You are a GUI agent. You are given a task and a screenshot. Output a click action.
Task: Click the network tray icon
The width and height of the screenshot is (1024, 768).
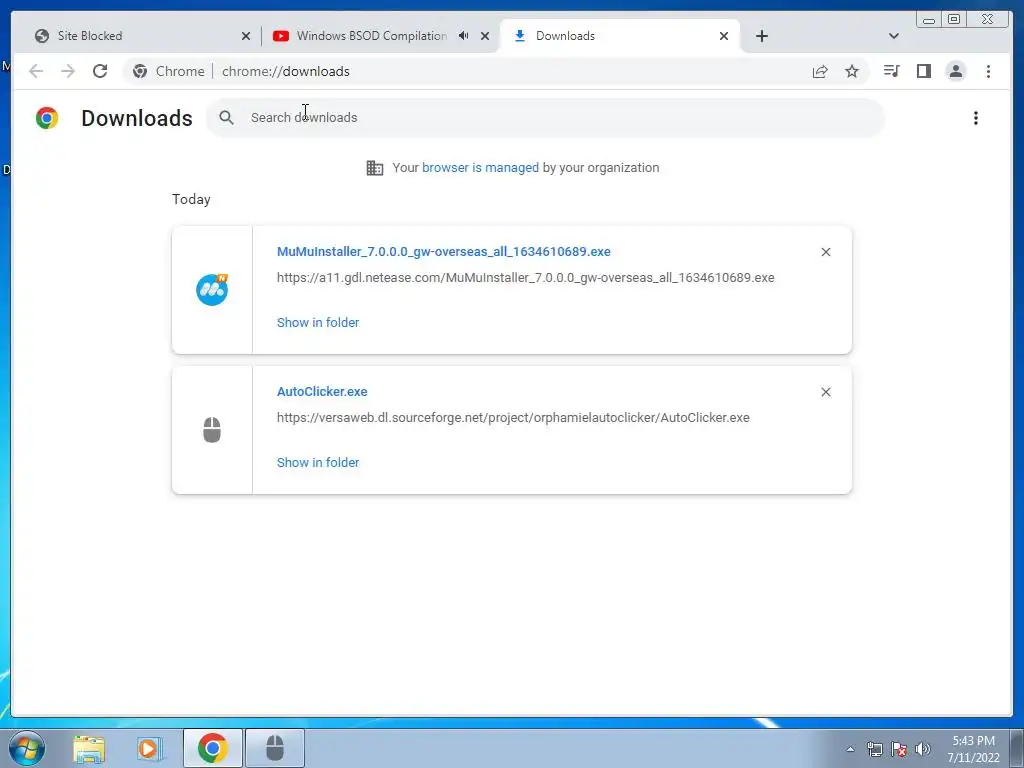[874, 749]
